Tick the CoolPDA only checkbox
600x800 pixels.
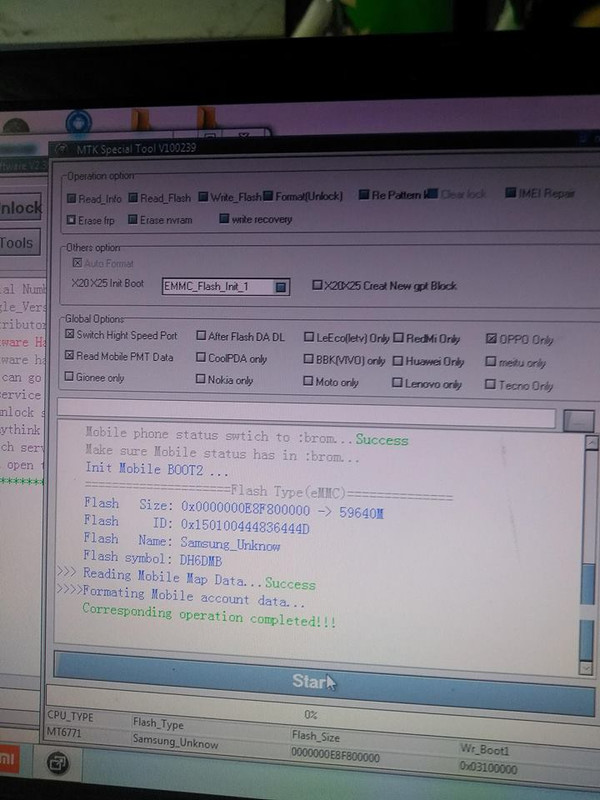point(201,357)
